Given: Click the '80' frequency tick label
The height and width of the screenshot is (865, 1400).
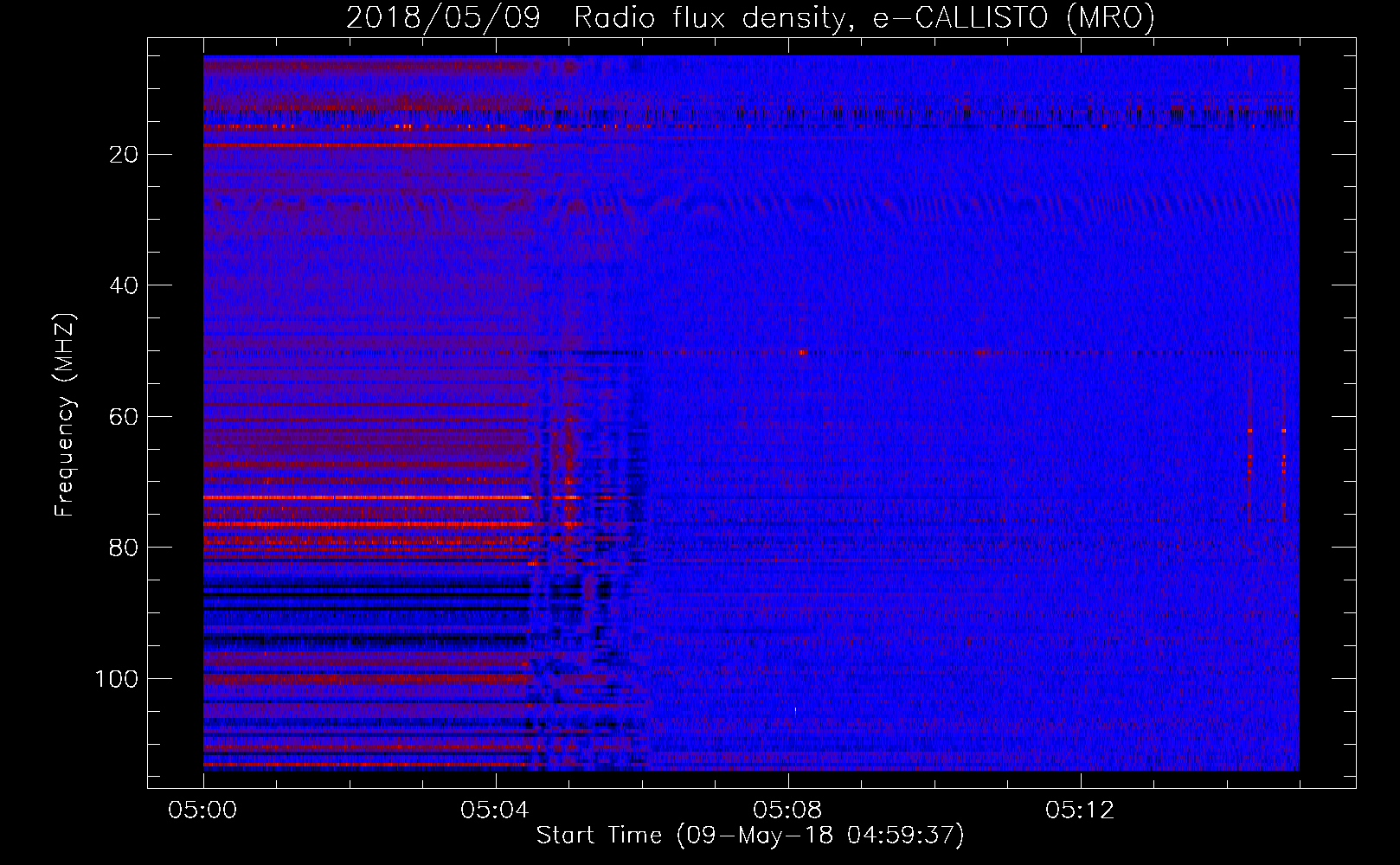Looking at the screenshot, I should [x=125, y=548].
